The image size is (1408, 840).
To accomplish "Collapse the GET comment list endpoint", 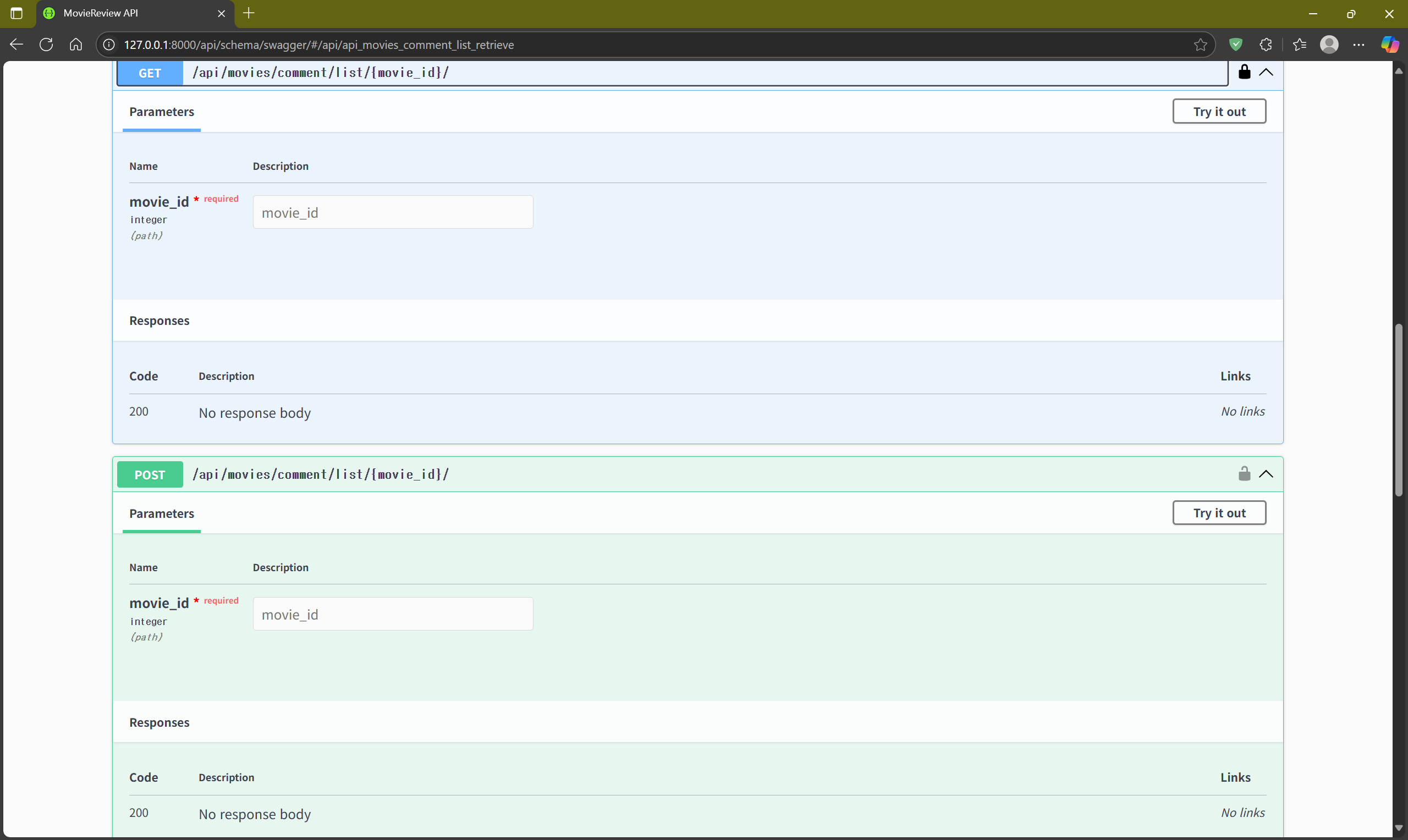I will [1266, 73].
